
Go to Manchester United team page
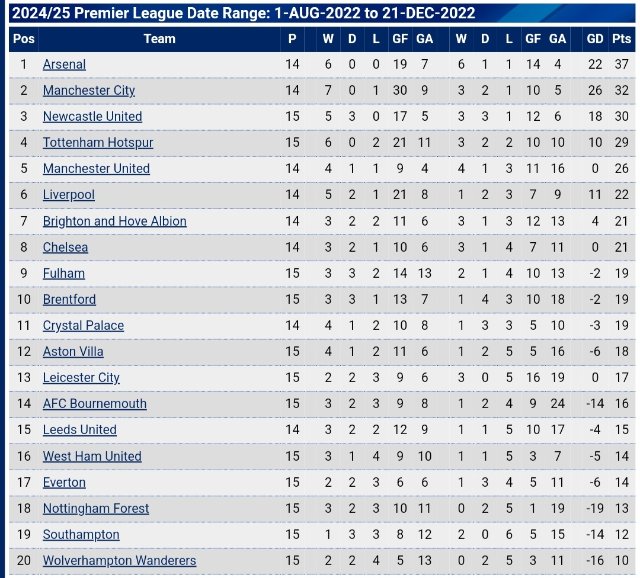click(96, 169)
